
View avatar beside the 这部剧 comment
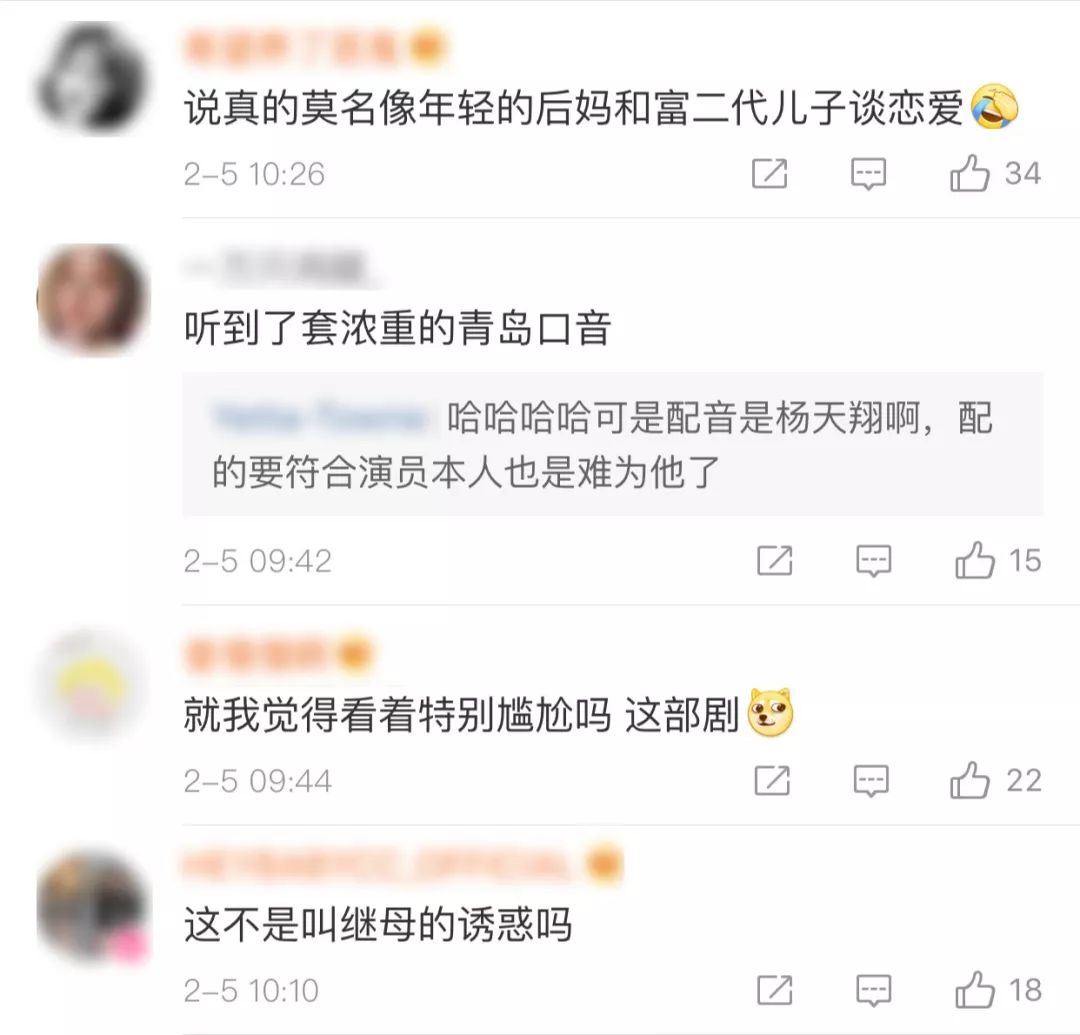click(x=92, y=685)
